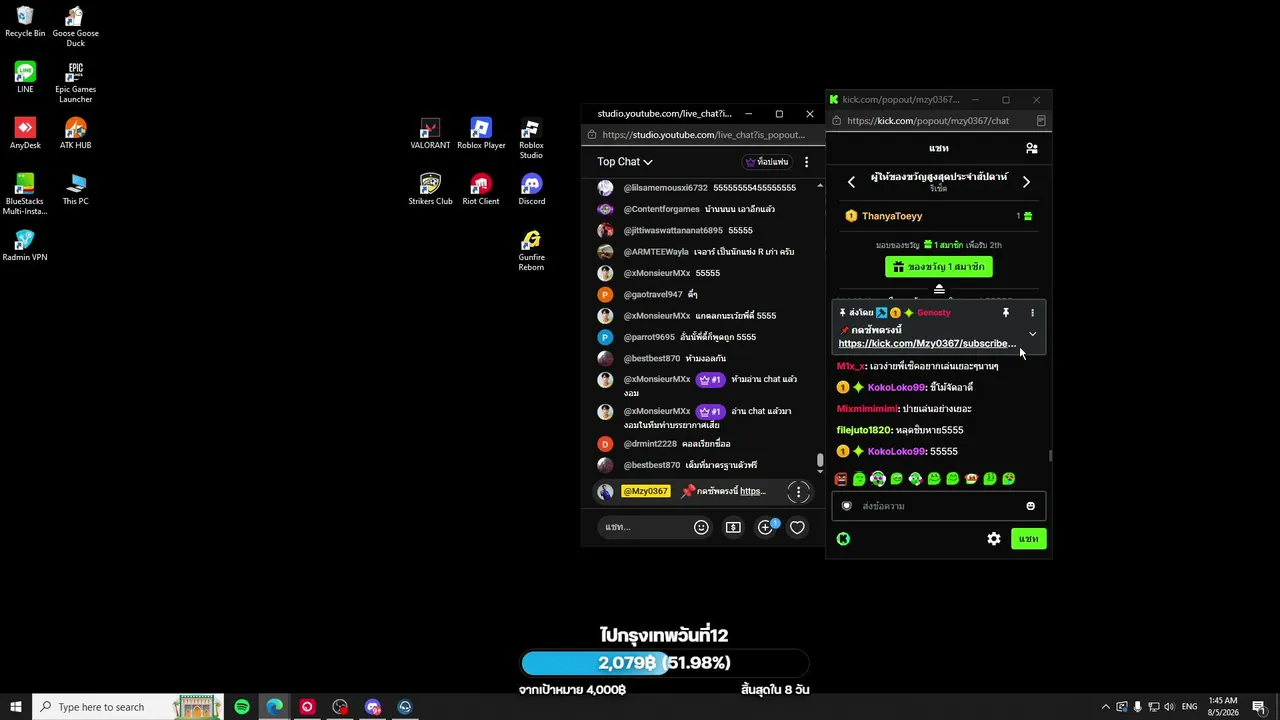Click the Windows taskbar search box
The width and height of the screenshot is (1280, 720).
pos(126,707)
